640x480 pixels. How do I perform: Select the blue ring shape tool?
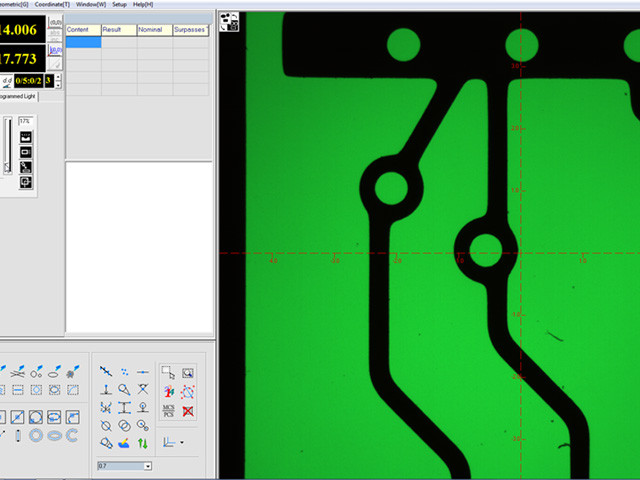pyautogui.click(x=36, y=436)
